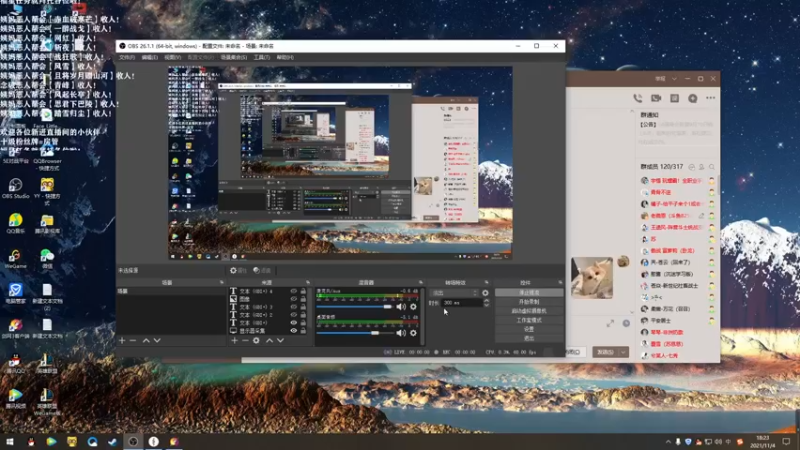Image resolution: width=800 pixels, height=450 pixels.
Task: Increase transition duration with up arrow
Action: click(486, 301)
